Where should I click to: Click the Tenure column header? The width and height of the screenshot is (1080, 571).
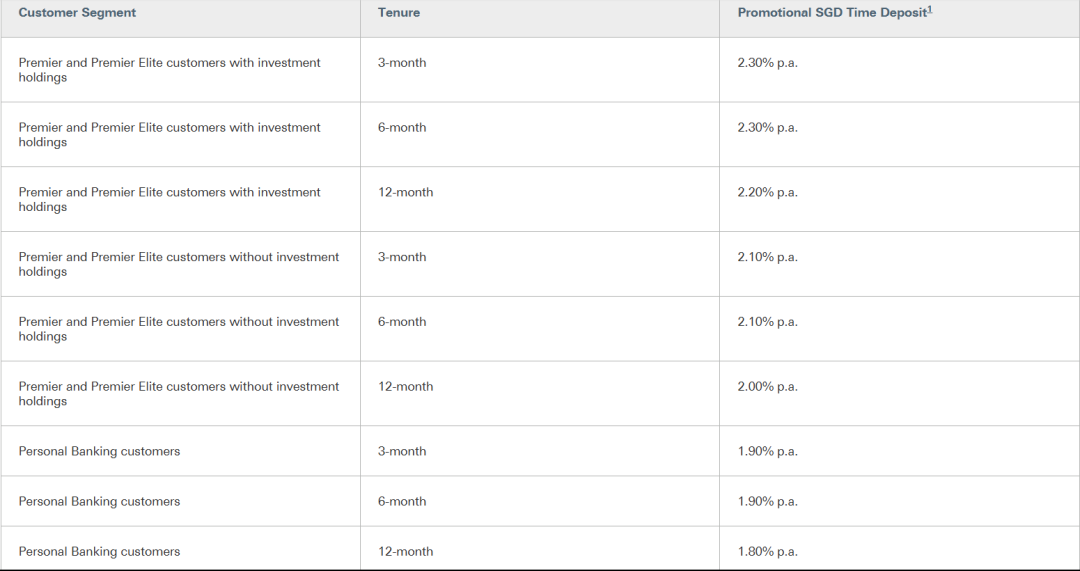pos(399,12)
